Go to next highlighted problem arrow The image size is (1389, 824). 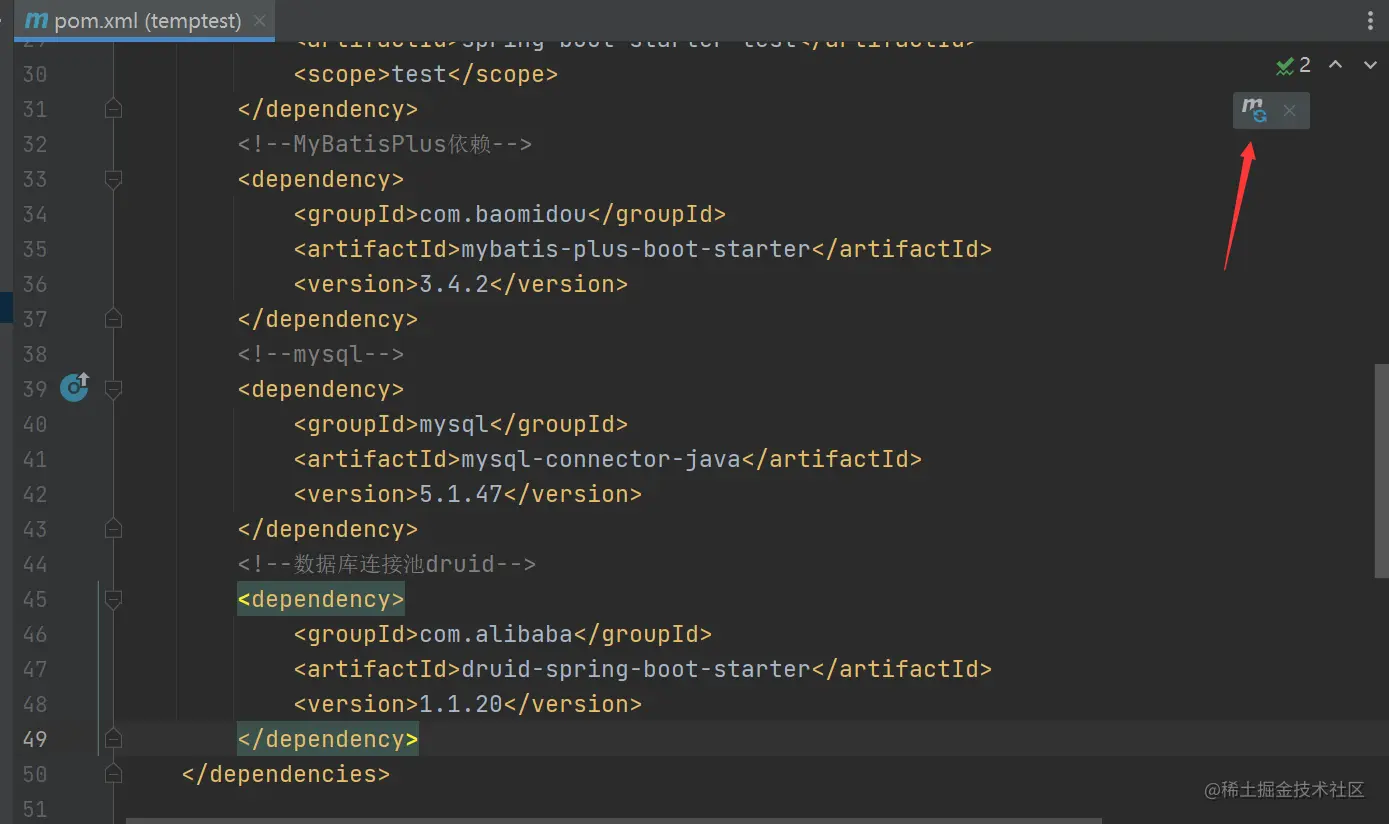click(1370, 65)
